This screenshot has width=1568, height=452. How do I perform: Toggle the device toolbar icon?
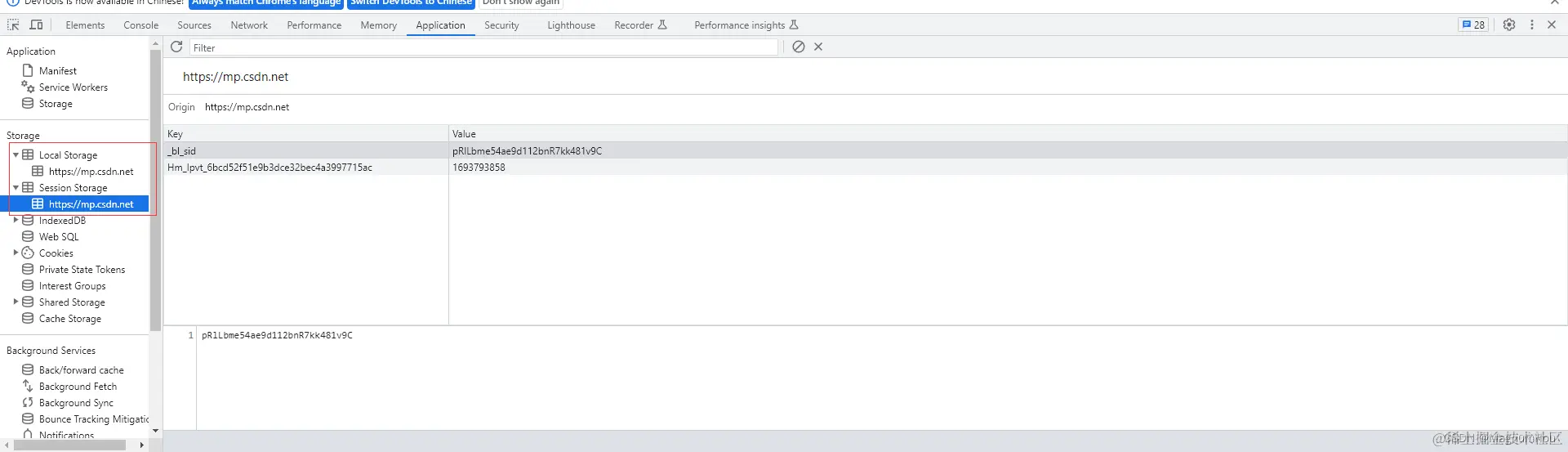(36, 25)
